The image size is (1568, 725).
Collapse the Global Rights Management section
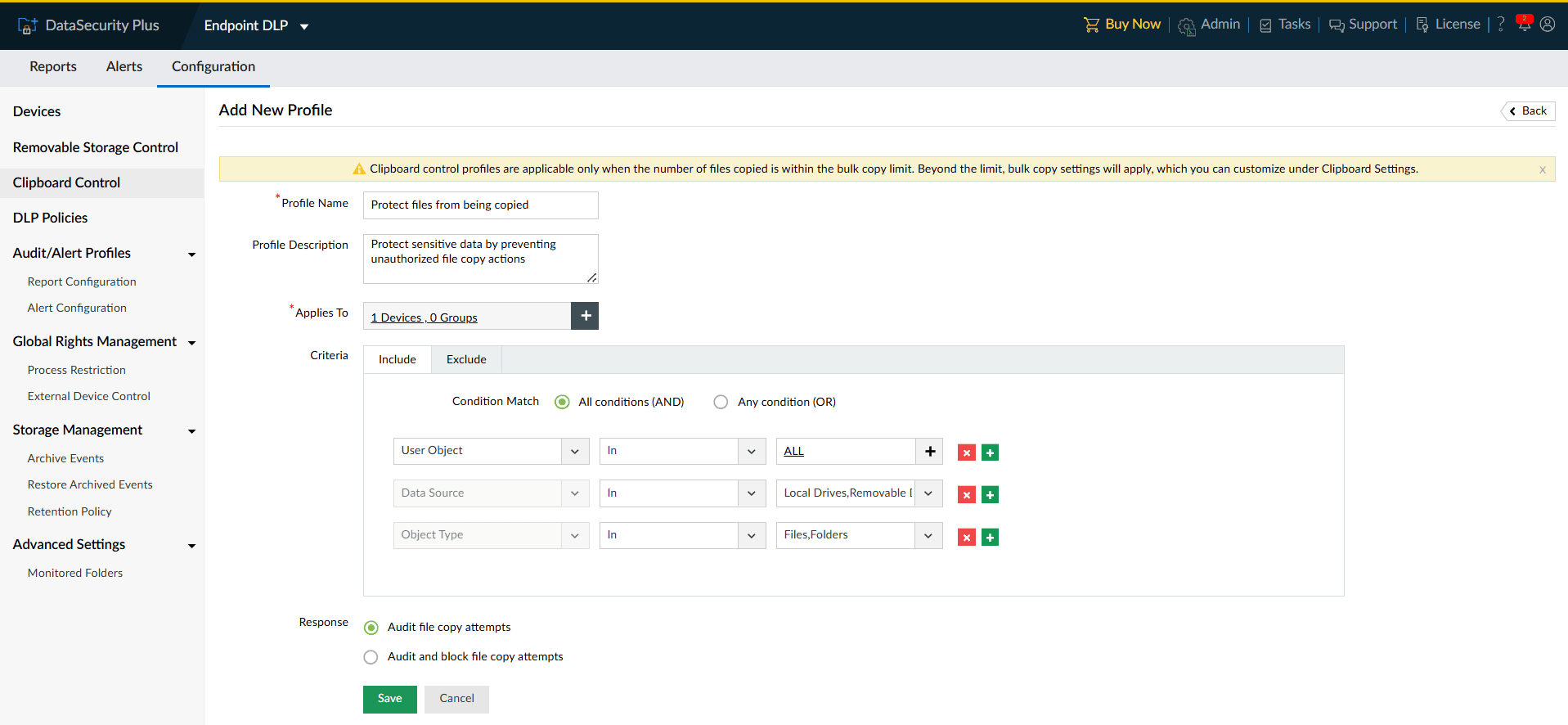click(x=191, y=343)
